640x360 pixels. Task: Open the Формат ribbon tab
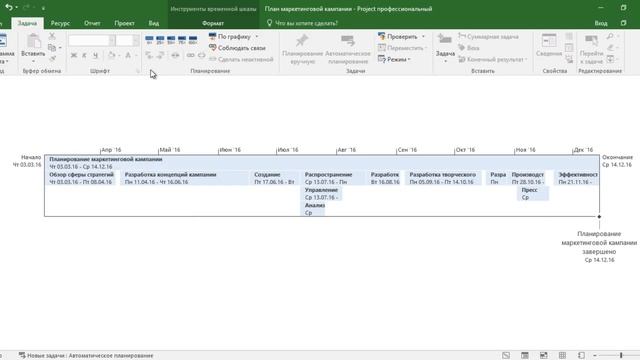tap(213, 23)
